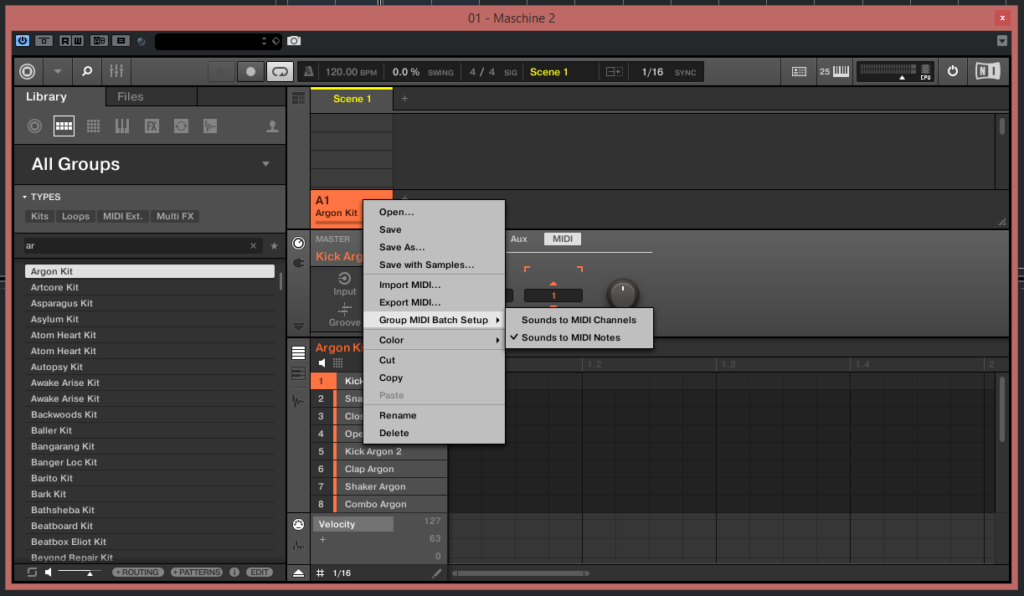Open the browser search magnifier
Image resolution: width=1024 pixels, height=596 pixels.
(x=87, y=71)
